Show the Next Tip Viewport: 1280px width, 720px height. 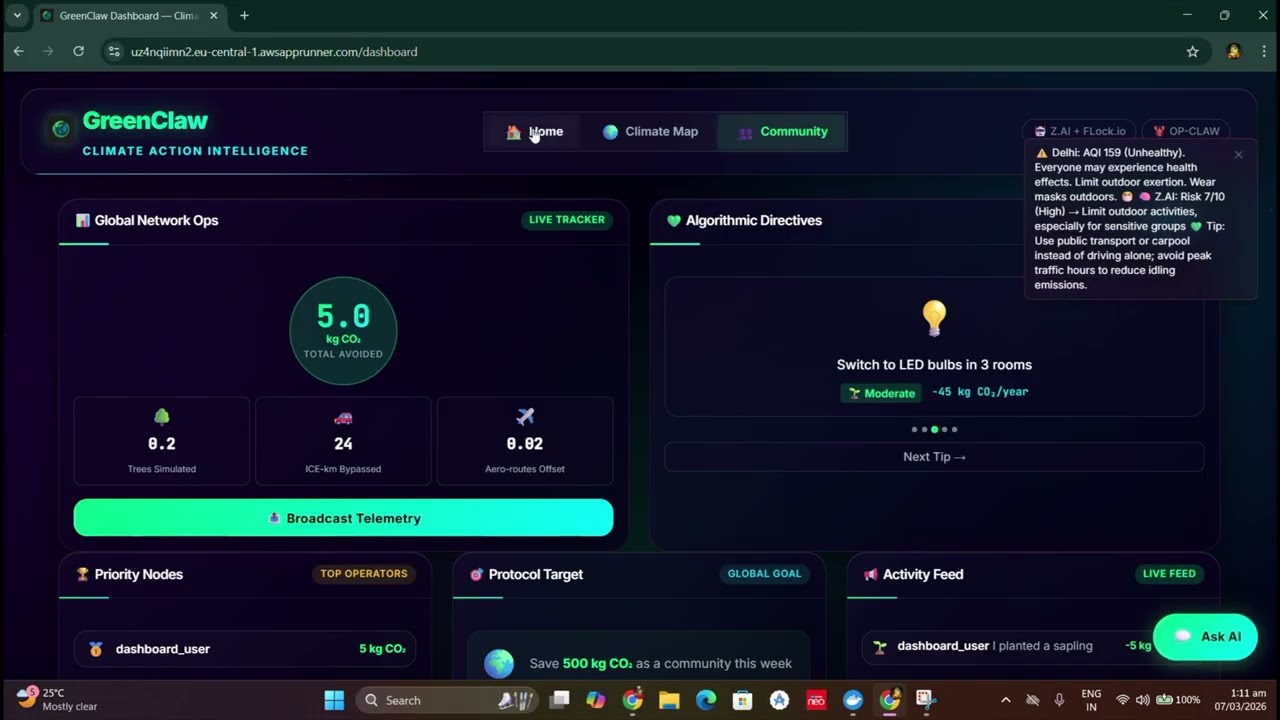point(934,457)
